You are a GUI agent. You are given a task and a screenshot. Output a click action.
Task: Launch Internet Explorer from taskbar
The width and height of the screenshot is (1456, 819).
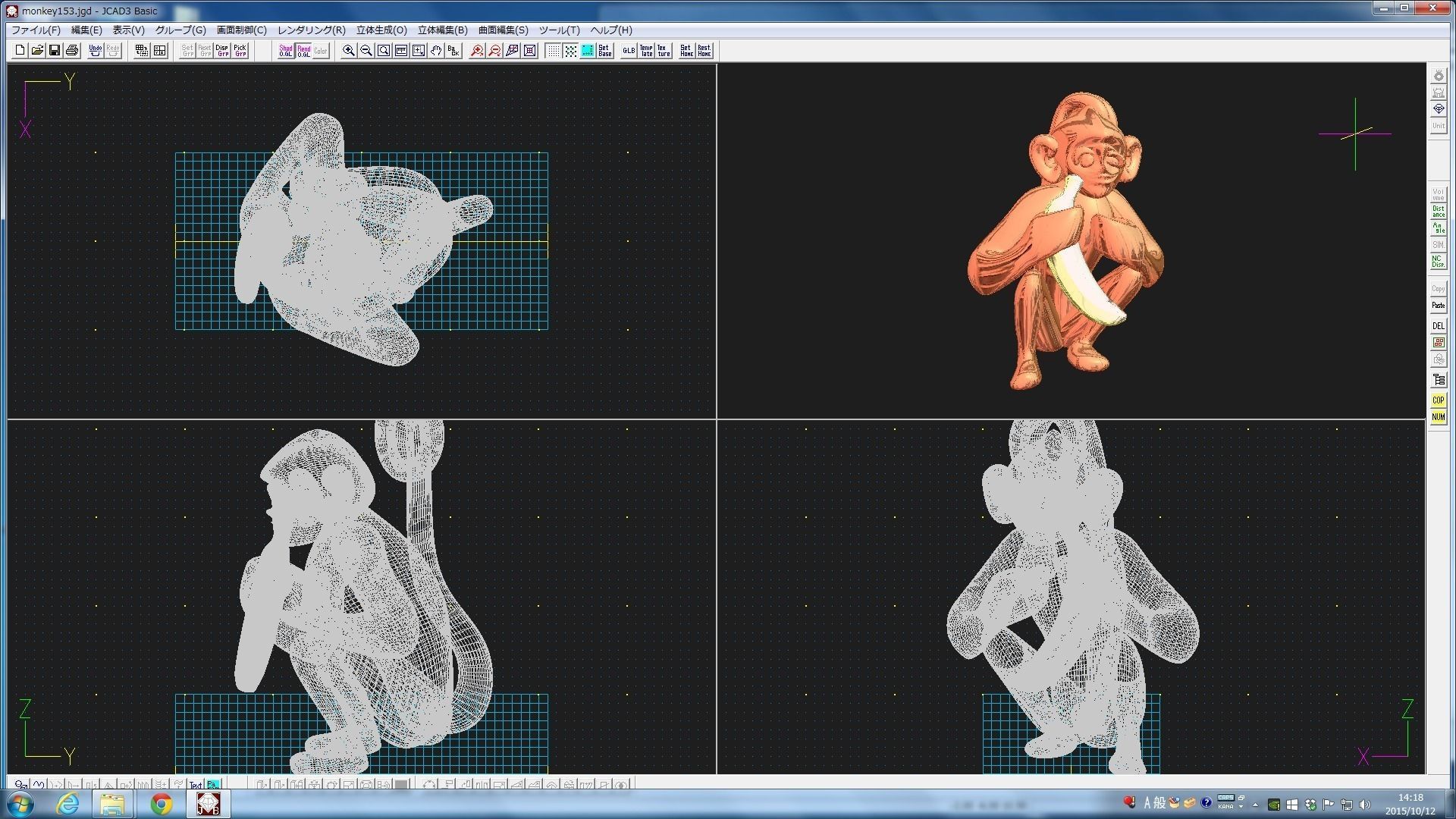67,804
